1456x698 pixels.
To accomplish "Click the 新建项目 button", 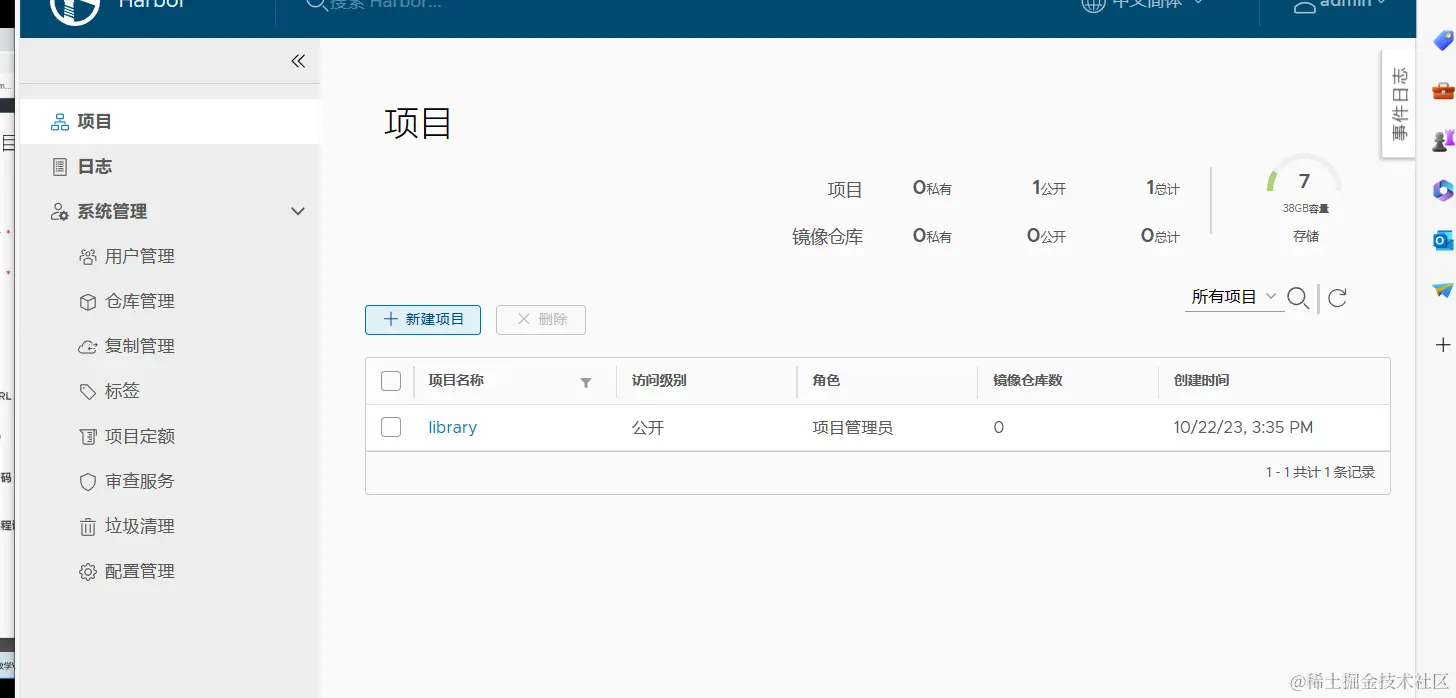I will (x=423, y=320).
